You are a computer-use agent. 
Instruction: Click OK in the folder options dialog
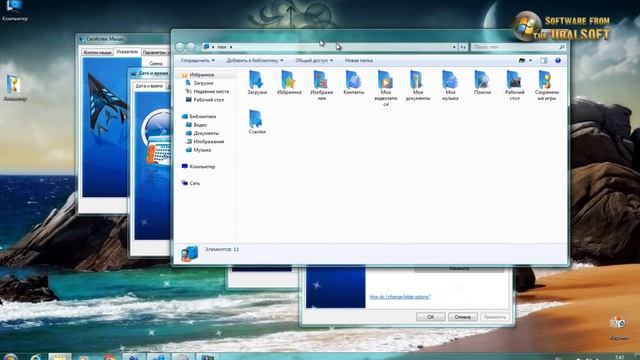click(431, 317)
